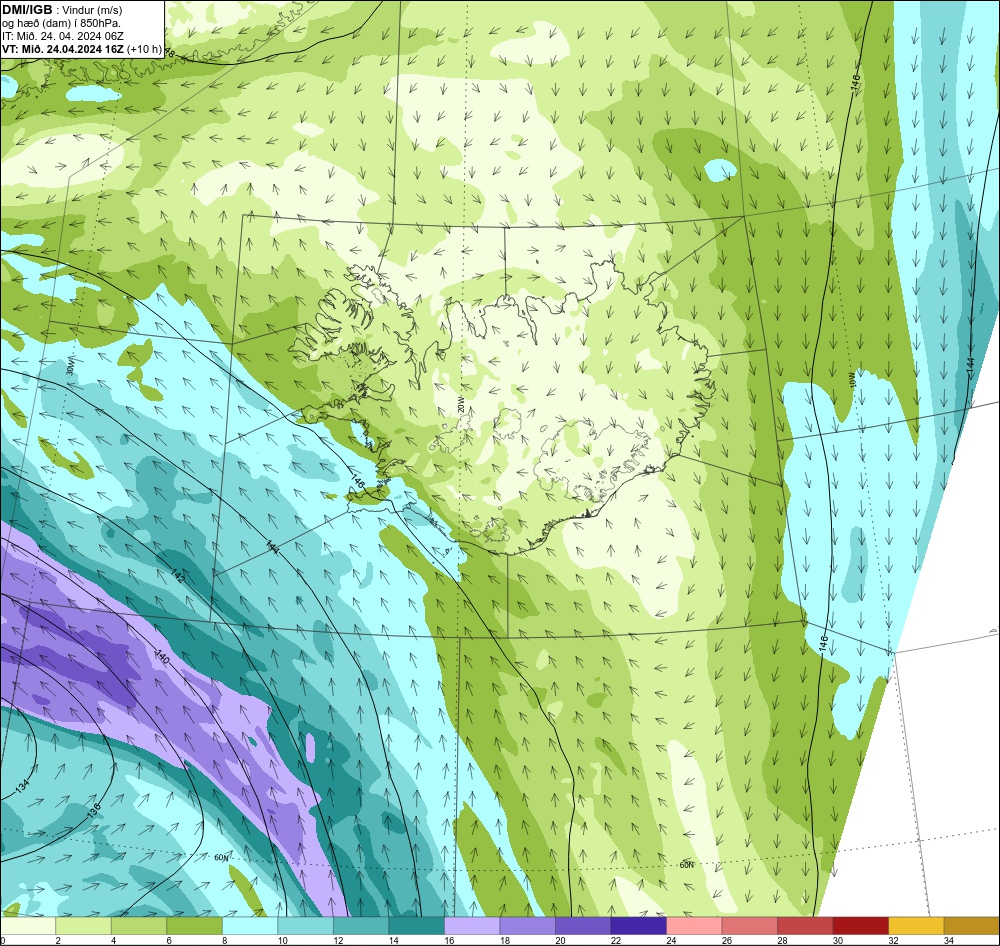Image resolution: width=1000 pixels, height=946 pixels.
Task: Click the salmon 26–28 m/s legend swatch
Action: [749, 926]
